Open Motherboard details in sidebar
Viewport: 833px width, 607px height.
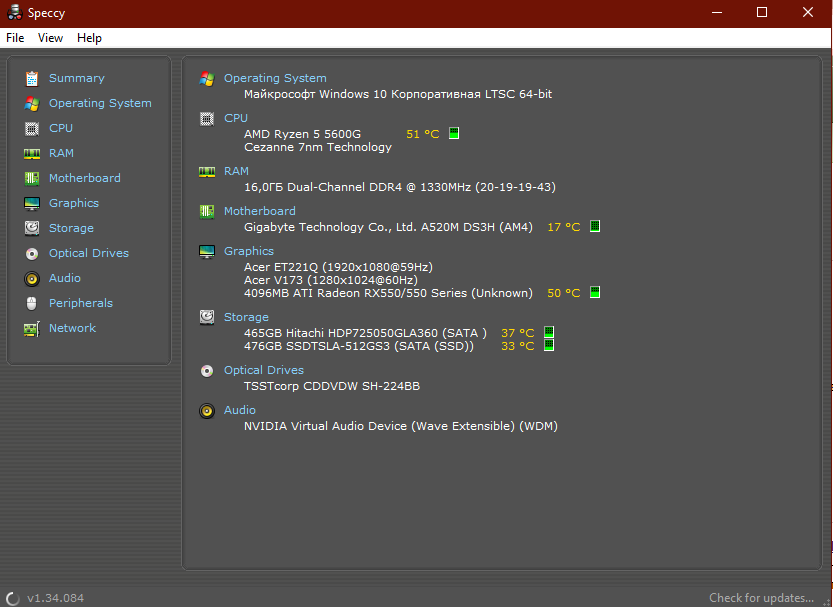[x=84, y=178]
